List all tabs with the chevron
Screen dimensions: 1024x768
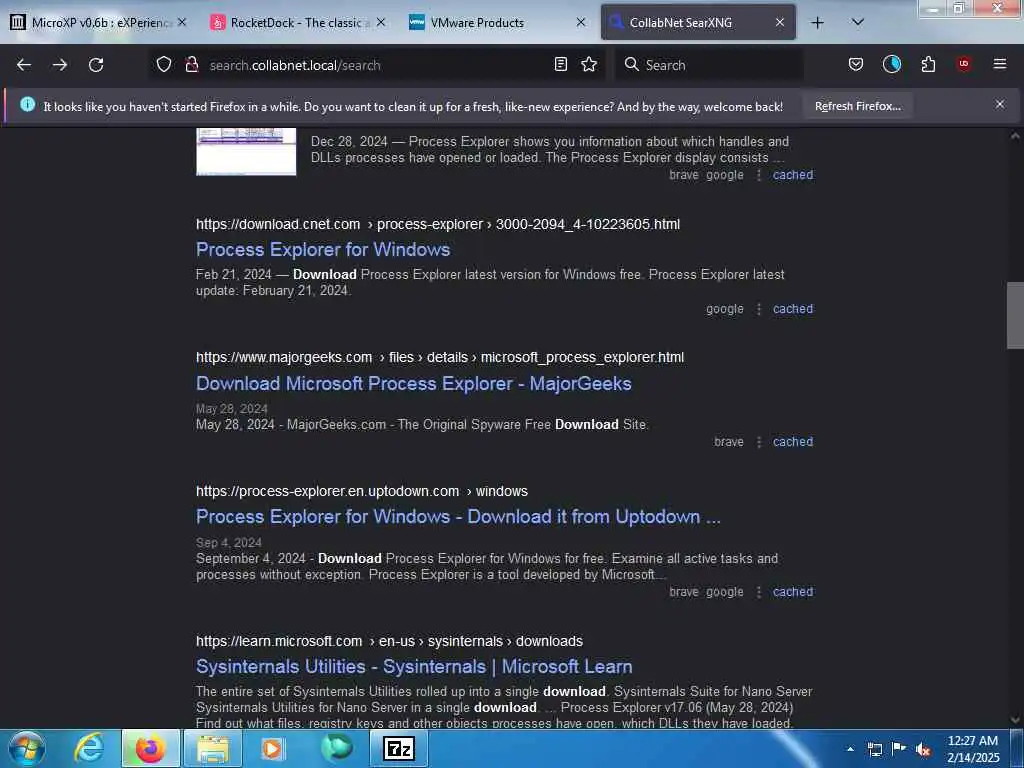pos(858,22)
